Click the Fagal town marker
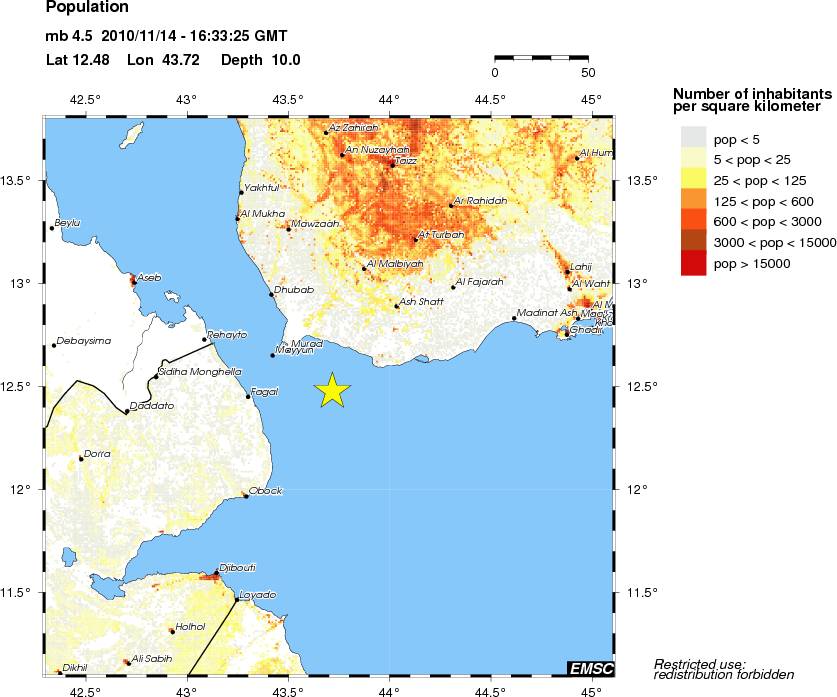Screen dimensions: 837x697 (x=249, y=397)
